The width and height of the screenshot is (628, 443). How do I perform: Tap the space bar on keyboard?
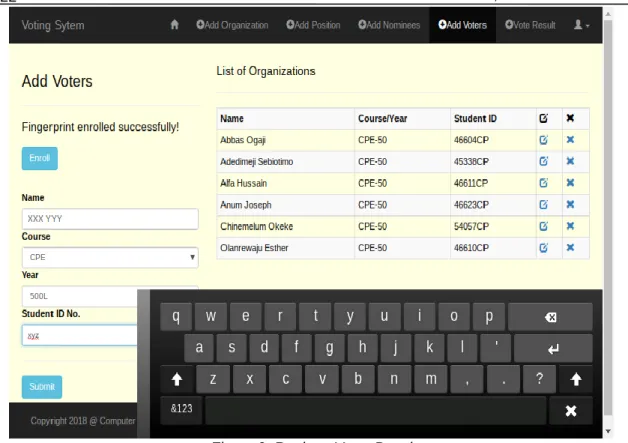376,411
